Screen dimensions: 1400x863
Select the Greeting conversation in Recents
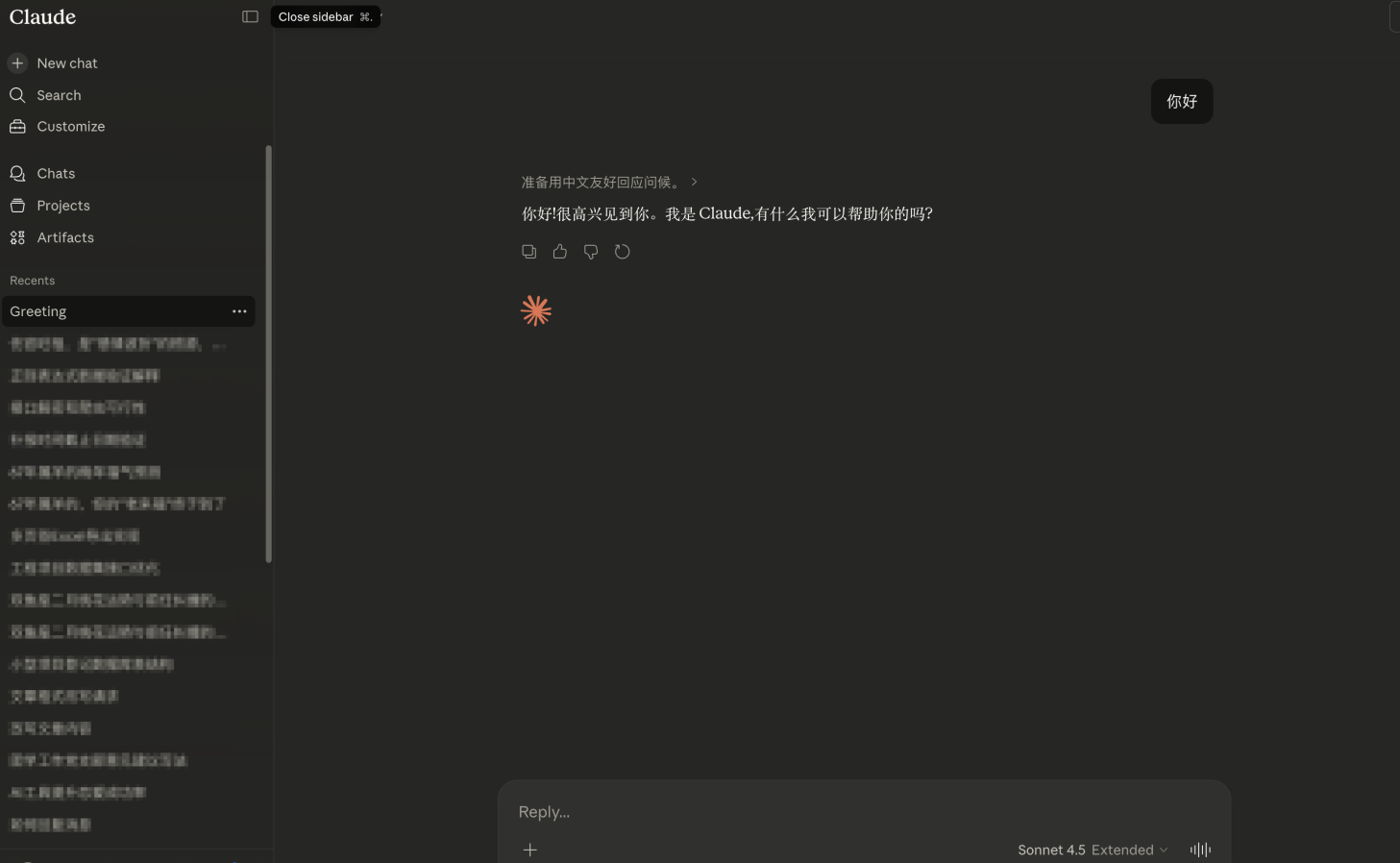115,311
